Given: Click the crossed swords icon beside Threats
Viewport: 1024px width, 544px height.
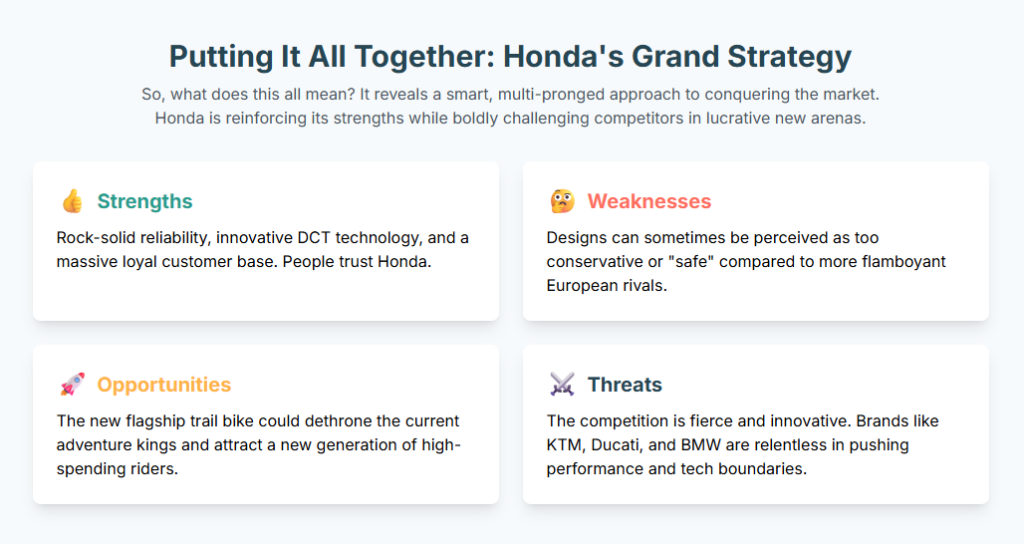Looking at the screenshot, I should [562, 385].
